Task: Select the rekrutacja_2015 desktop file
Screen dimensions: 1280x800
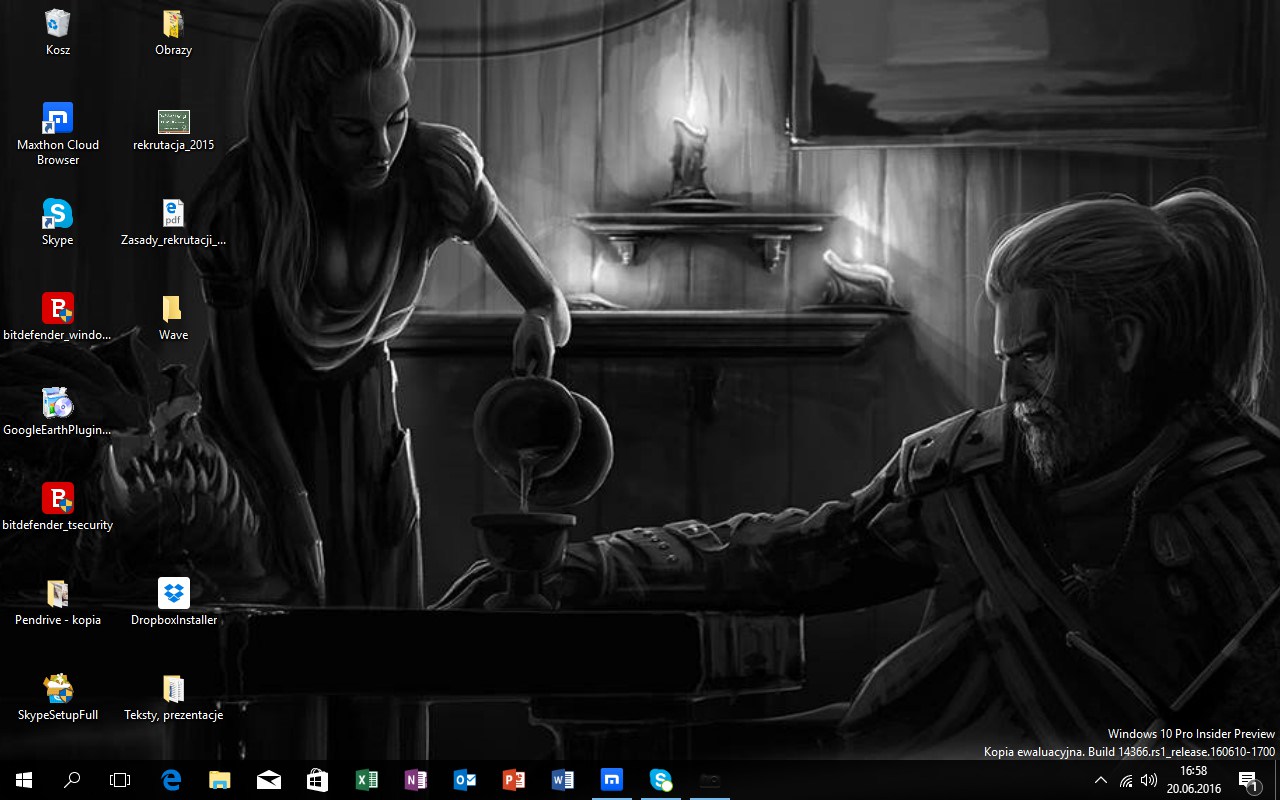Action: [173, 128]
